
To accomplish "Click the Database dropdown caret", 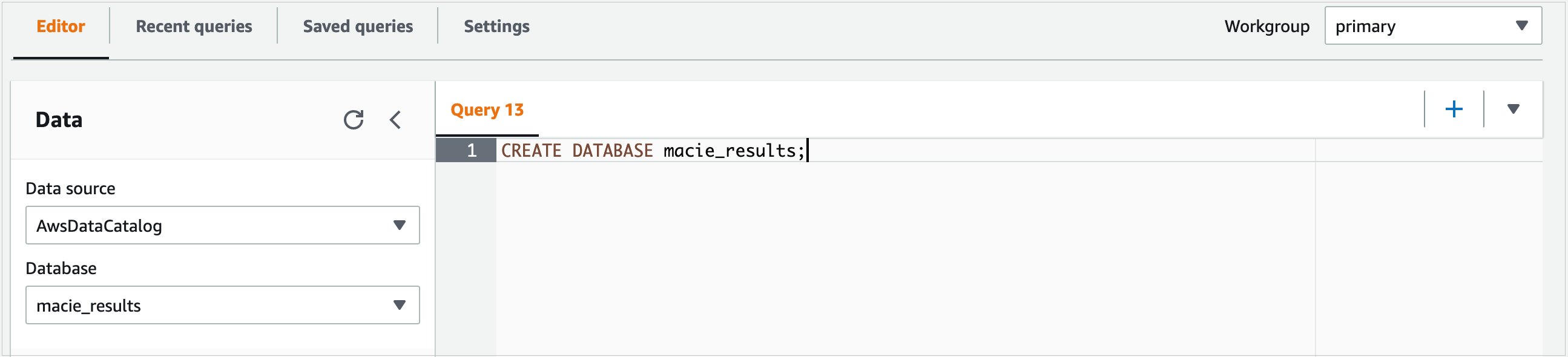I will (400, 305).
